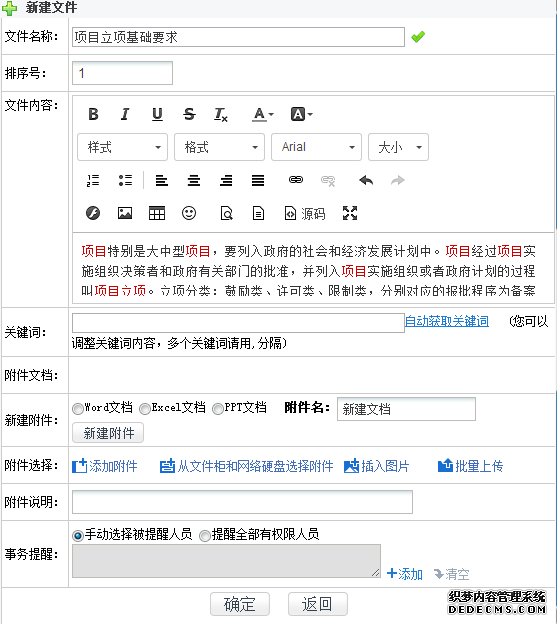
Task: Click the 附件说明 input field
Action: [x=242, y=502]
